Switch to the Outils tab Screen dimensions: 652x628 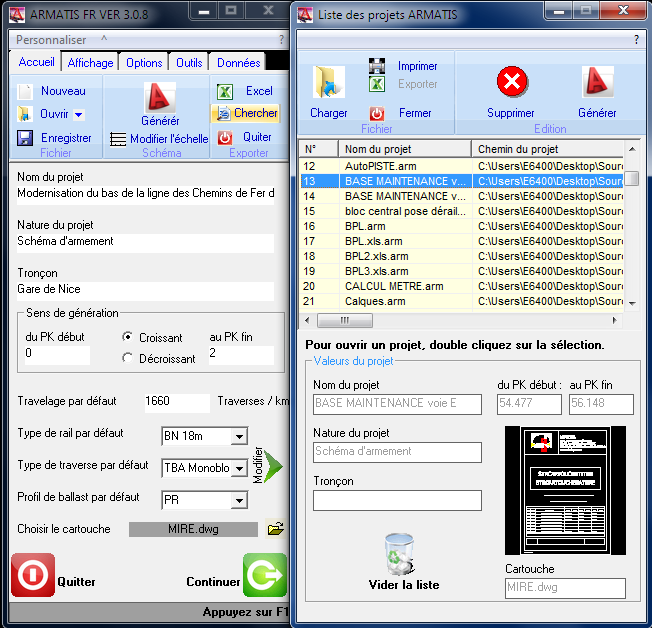[x=189, y=63]
